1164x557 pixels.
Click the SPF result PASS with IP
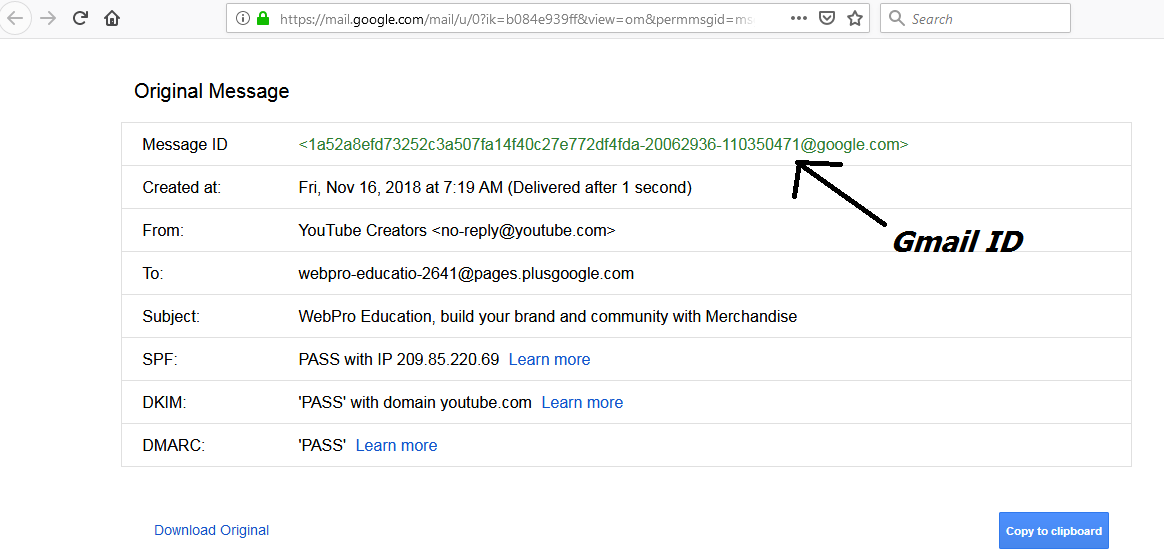(399, 359)
